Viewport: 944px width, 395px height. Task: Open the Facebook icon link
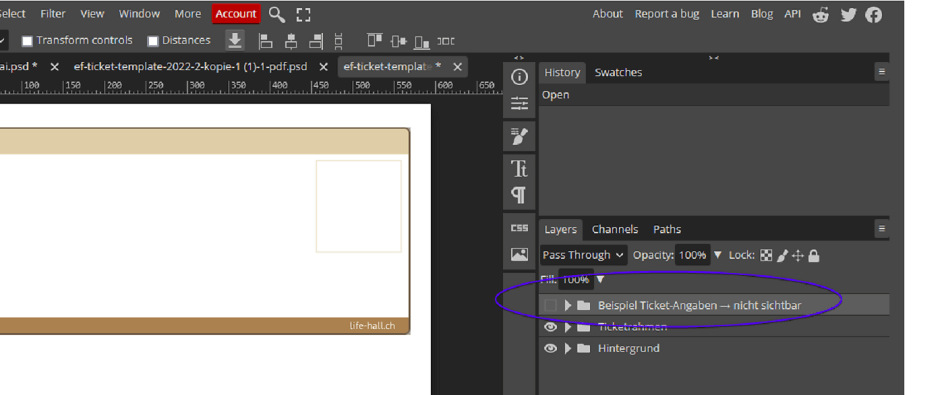coord(874,14)
